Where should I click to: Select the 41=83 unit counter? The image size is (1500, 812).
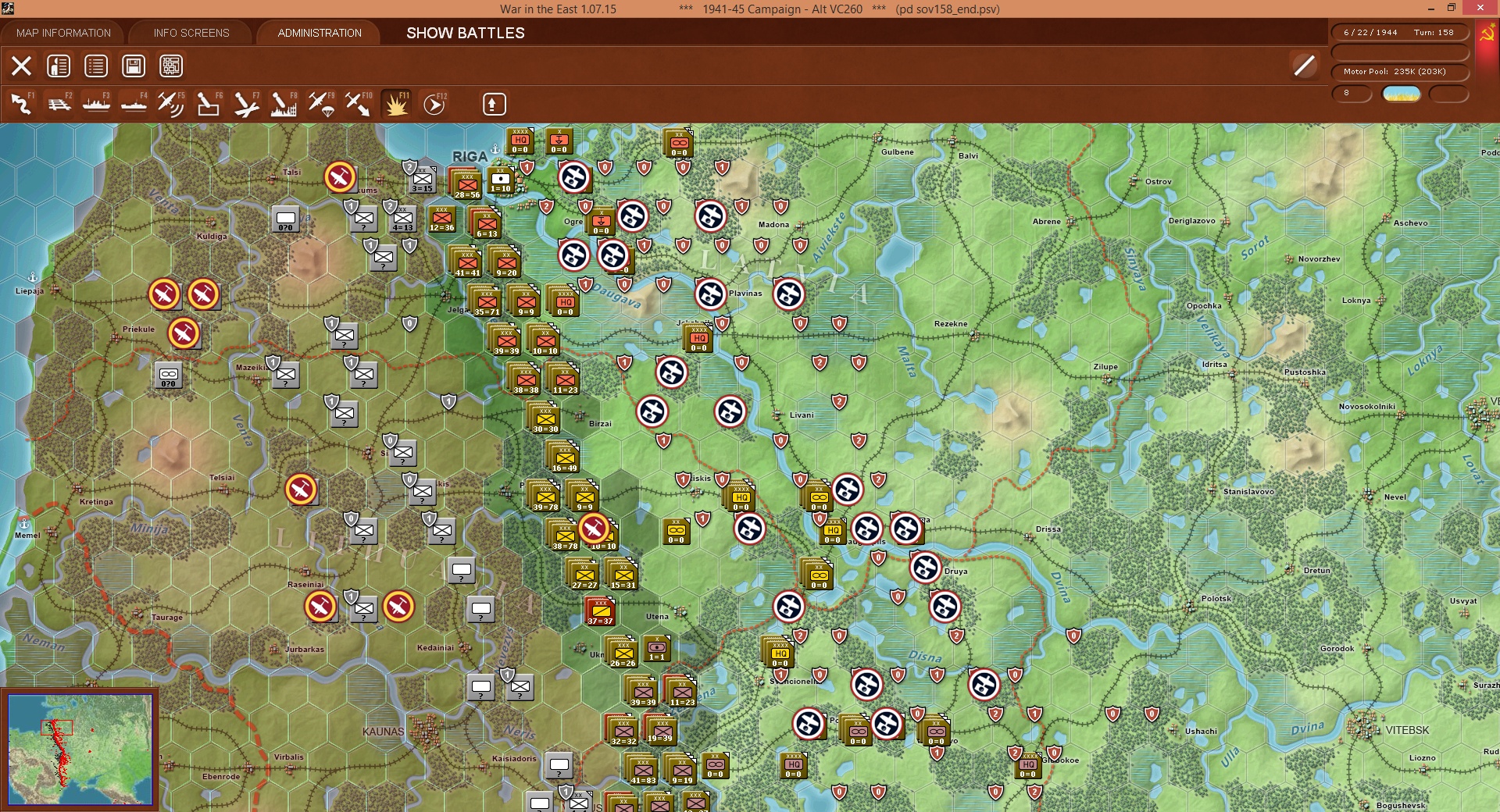tap(643, 770)
